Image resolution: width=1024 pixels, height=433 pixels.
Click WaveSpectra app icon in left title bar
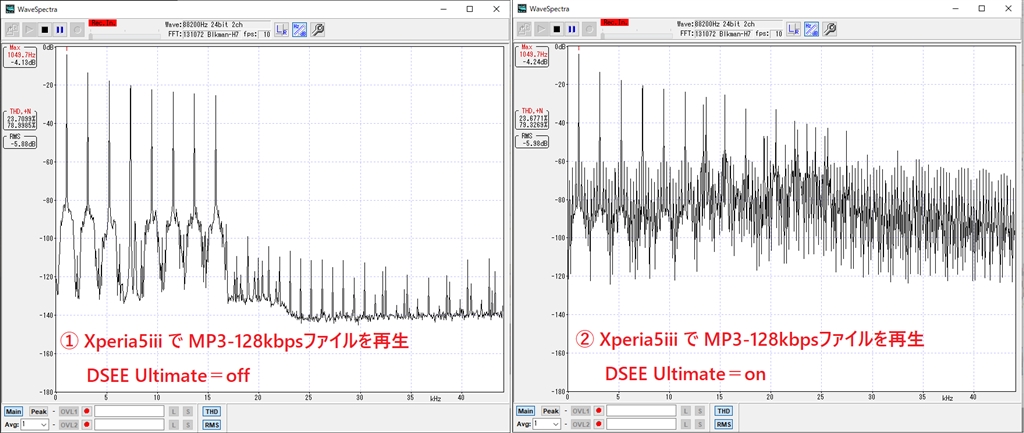pyautogui.click(x=10, y=8)
